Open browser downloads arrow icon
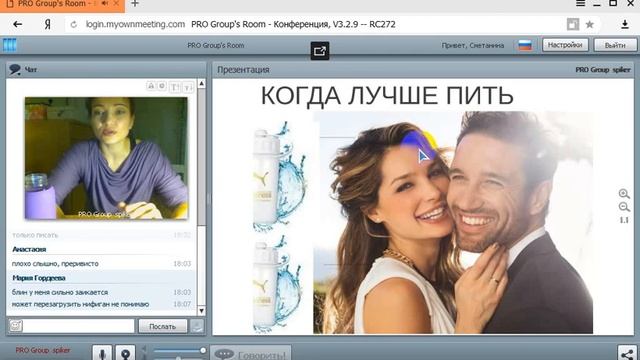The width and height of the screenshot is (640, 360). (624, 24)
